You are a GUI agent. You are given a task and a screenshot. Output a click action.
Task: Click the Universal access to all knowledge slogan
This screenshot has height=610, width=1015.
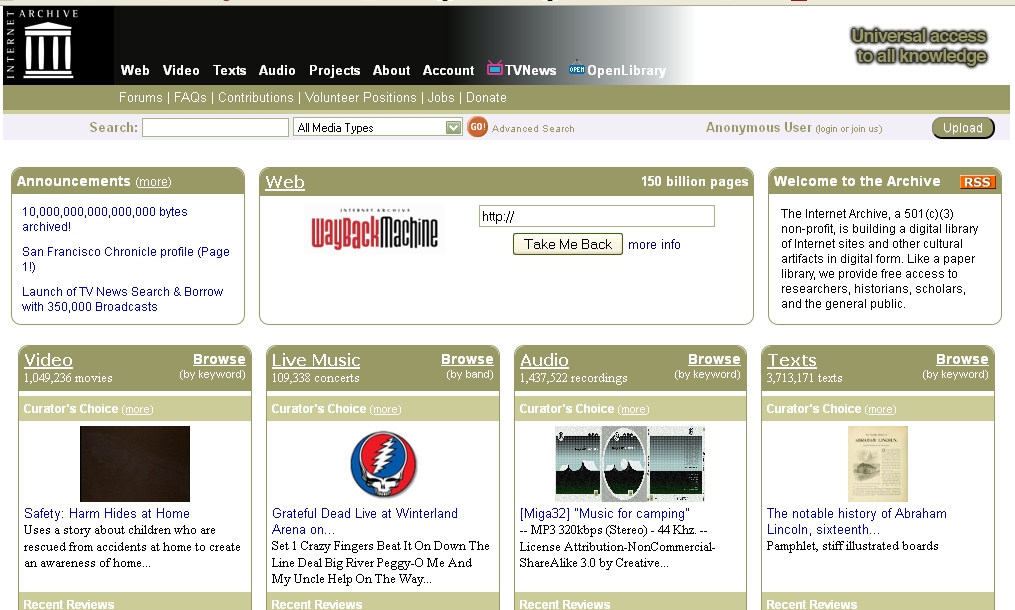[919, 46]
